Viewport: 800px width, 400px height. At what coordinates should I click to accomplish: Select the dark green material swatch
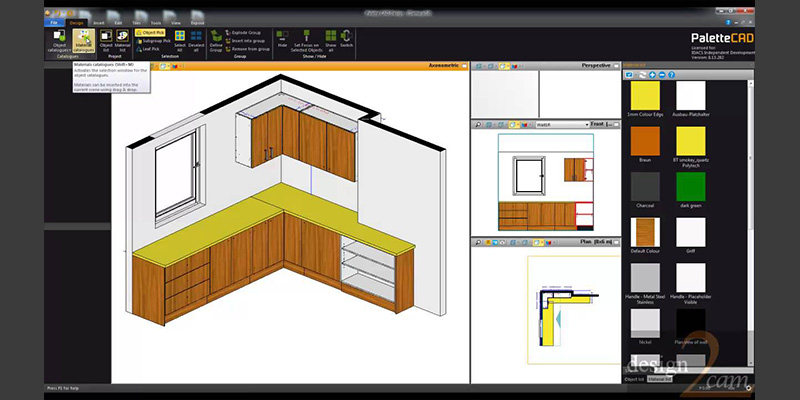pyautogui.click(x=691, y=186)
